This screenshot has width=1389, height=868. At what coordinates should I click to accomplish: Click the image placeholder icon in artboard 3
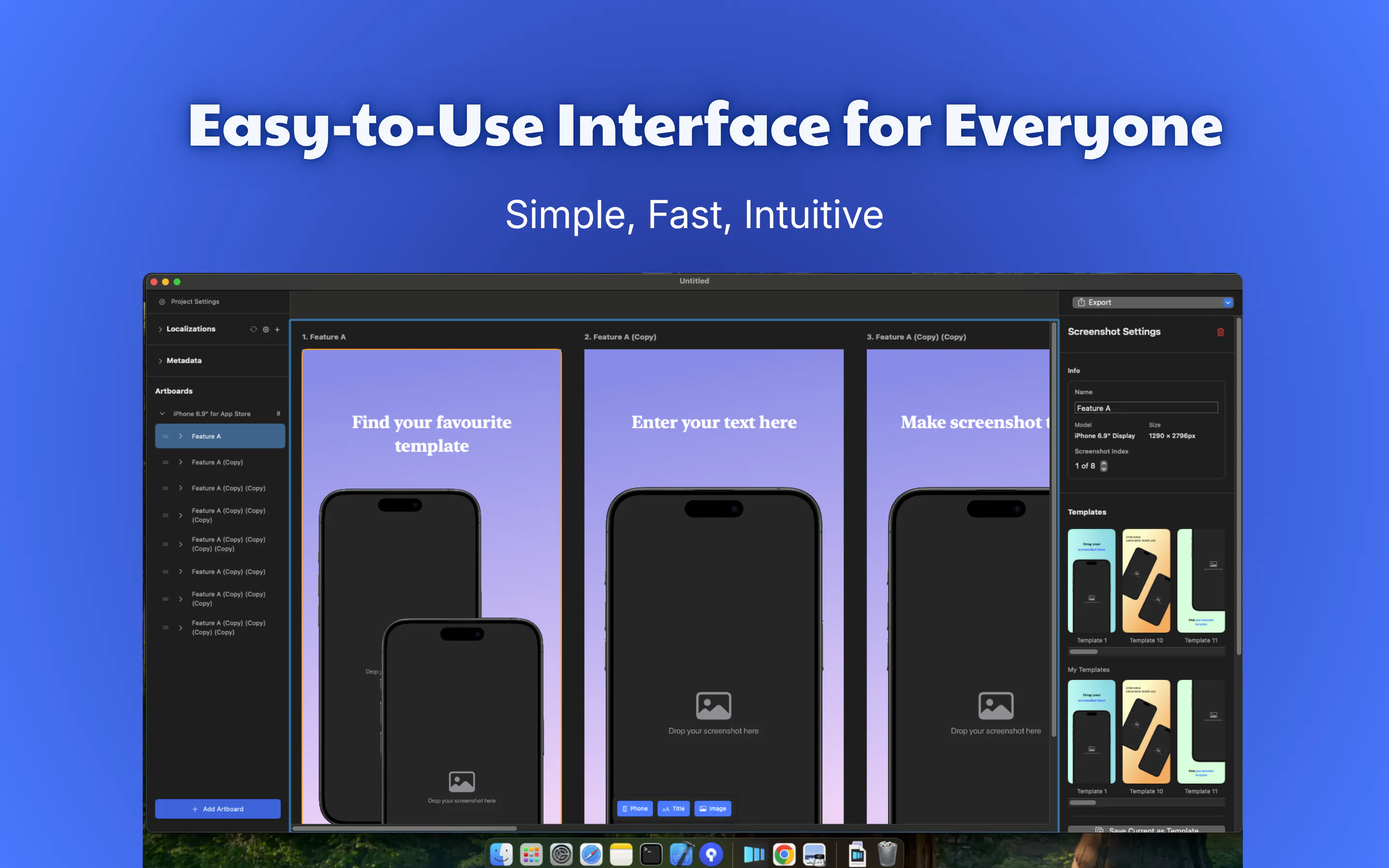[x=996, y=705]
